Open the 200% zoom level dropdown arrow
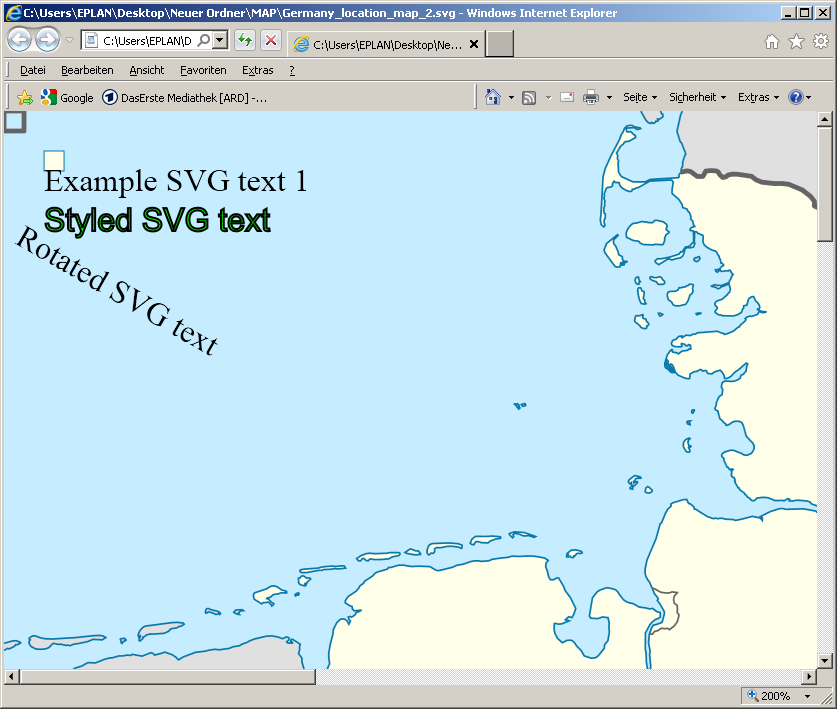Viewport: 837px width, 709px height. pos(807,696)
